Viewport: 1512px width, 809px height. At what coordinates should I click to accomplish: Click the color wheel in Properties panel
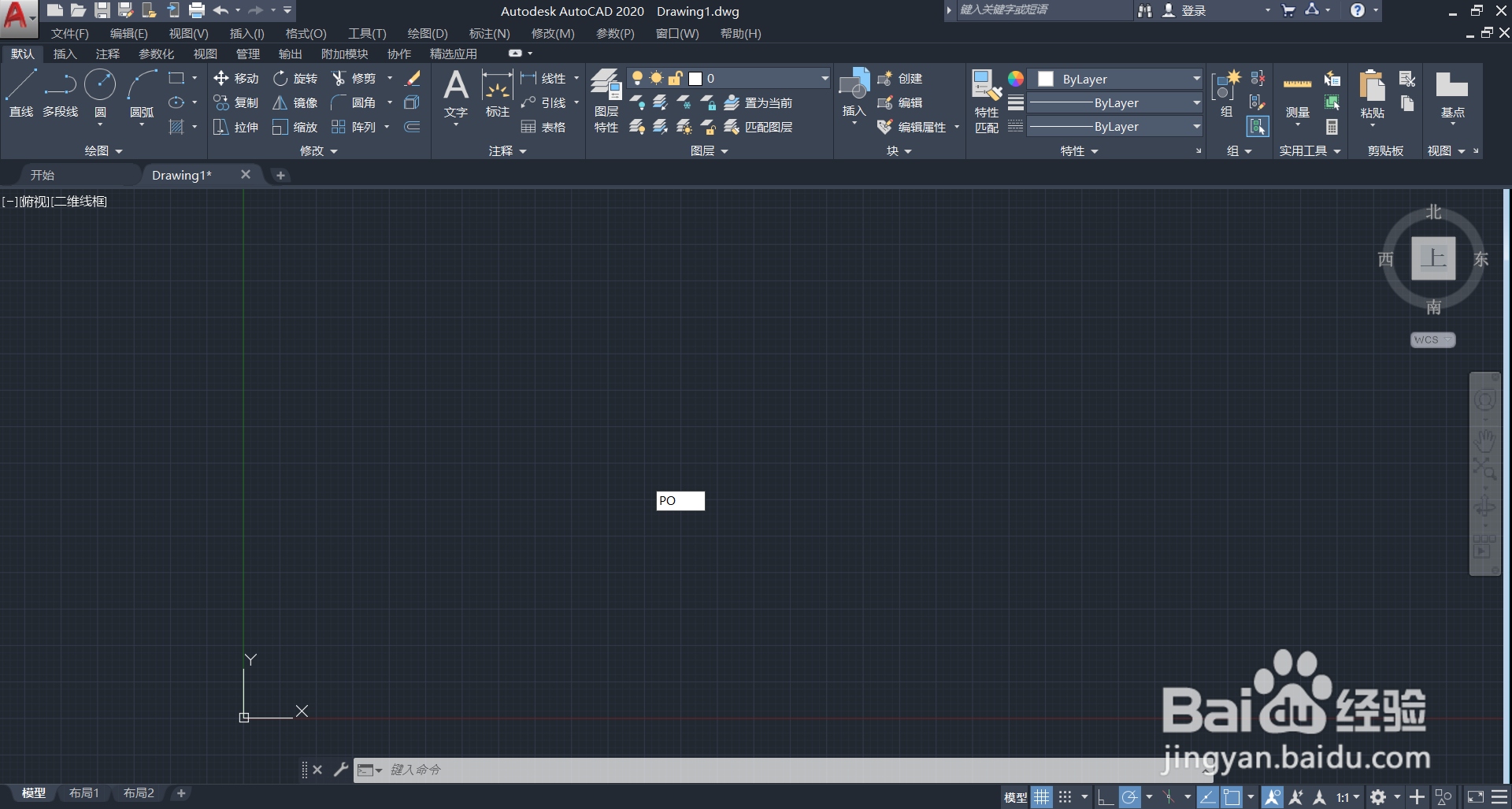pyautogui.click(x=1016, y=79)
